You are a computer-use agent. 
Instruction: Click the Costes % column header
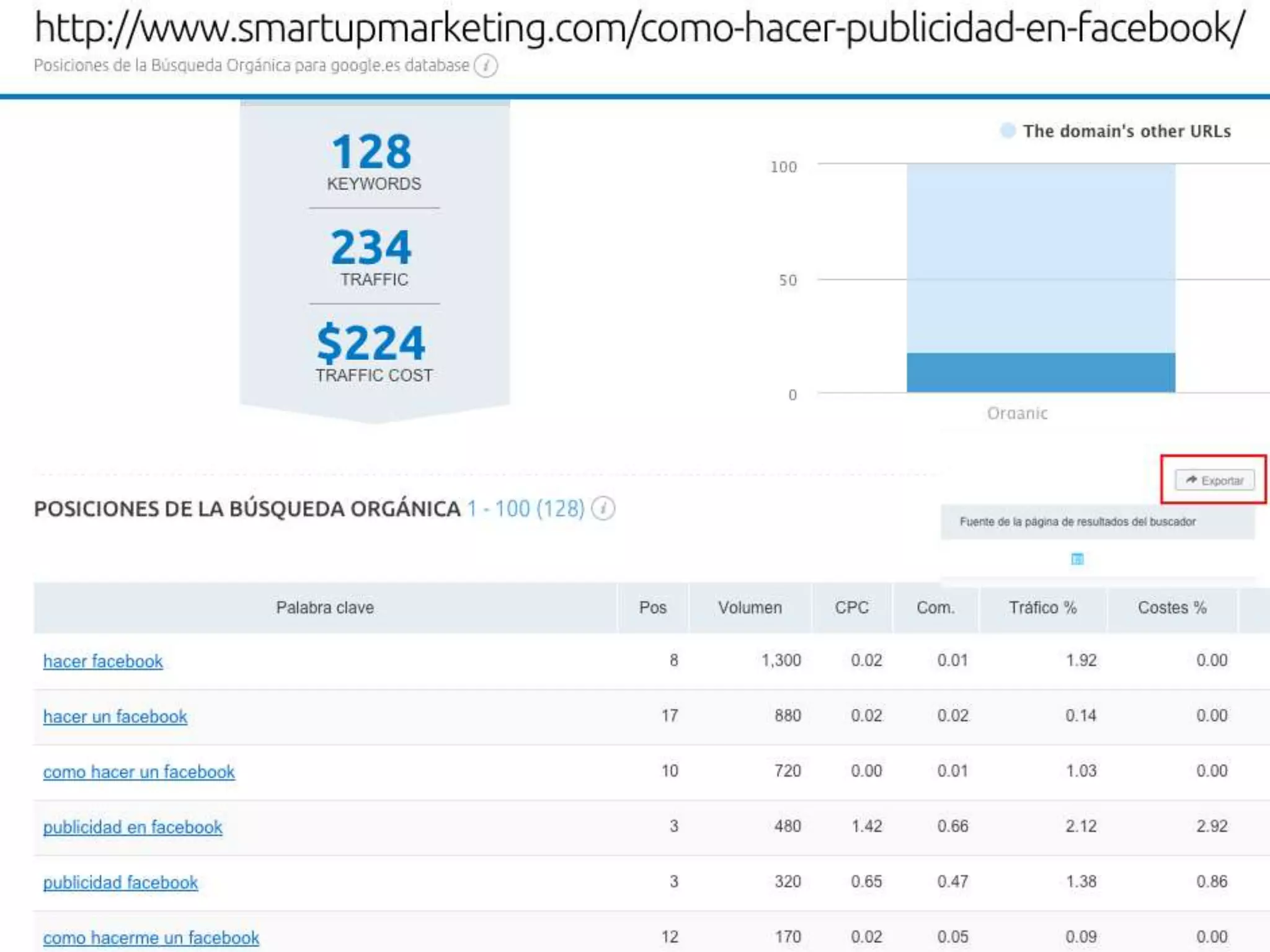click(1172, 607)
